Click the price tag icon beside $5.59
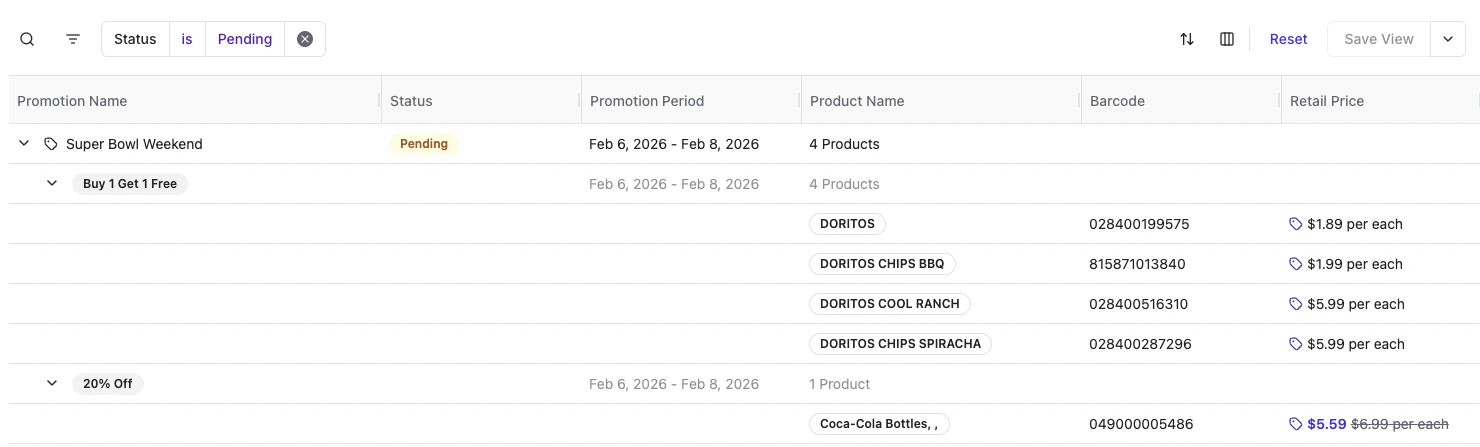1480x447 pixels. 1296,424
